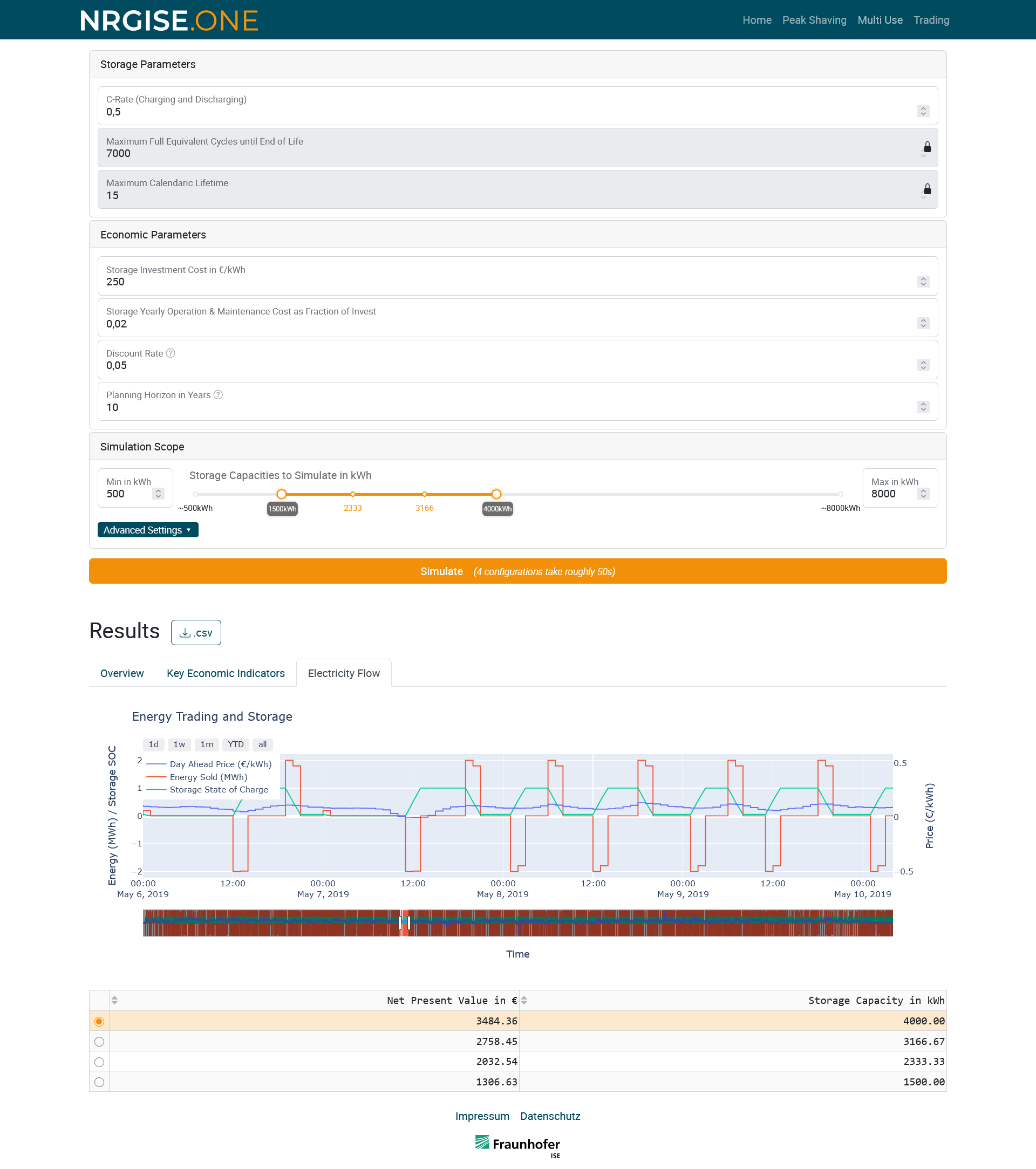Image resolution: width=1036 pixels, height=1169 pixels.
Task: Open the Discount Rate help icon
Action: pyautogui.click(x=171, y=353)
